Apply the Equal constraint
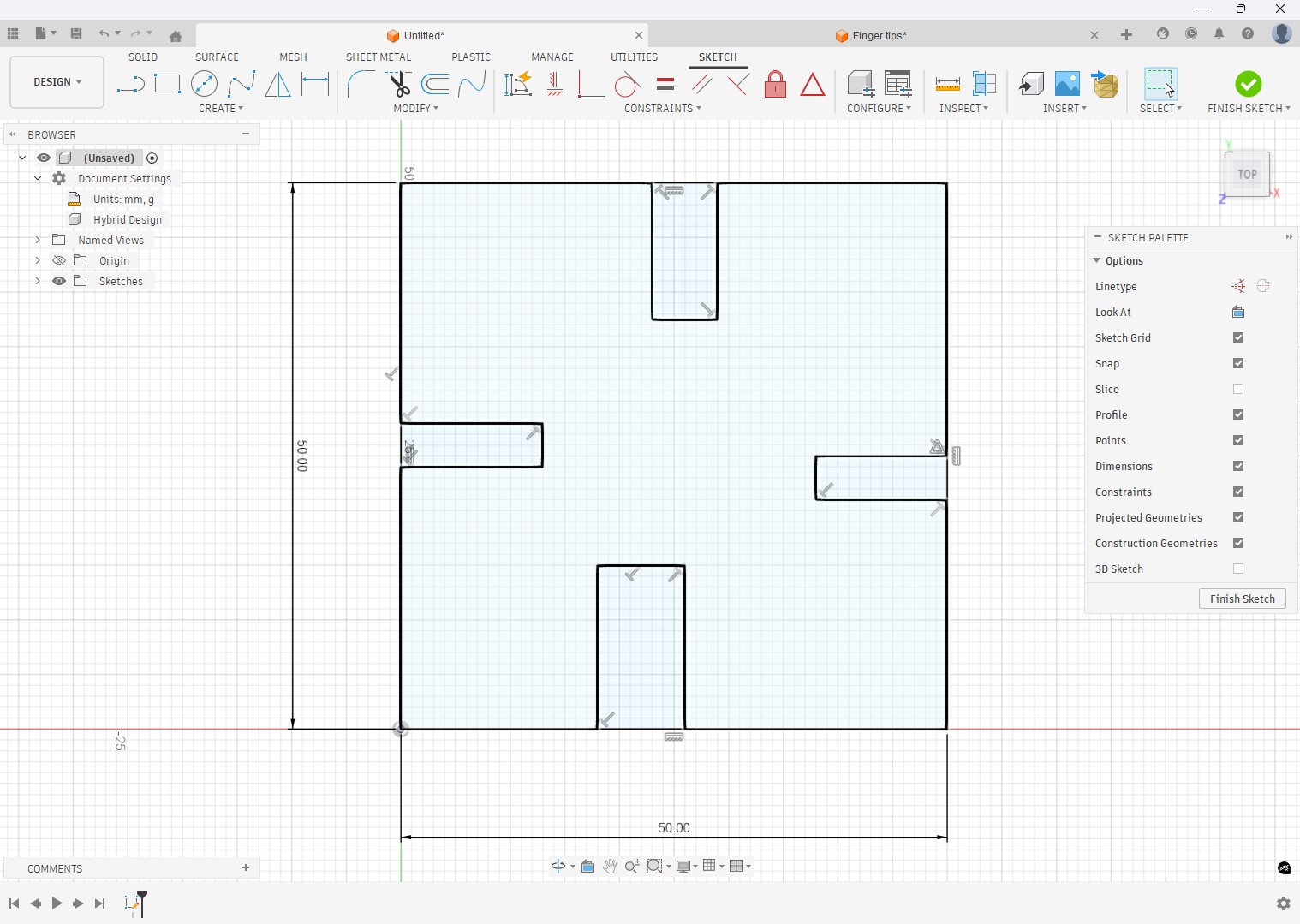Screen dimensions: 1300x924 (x=665, y=84)
